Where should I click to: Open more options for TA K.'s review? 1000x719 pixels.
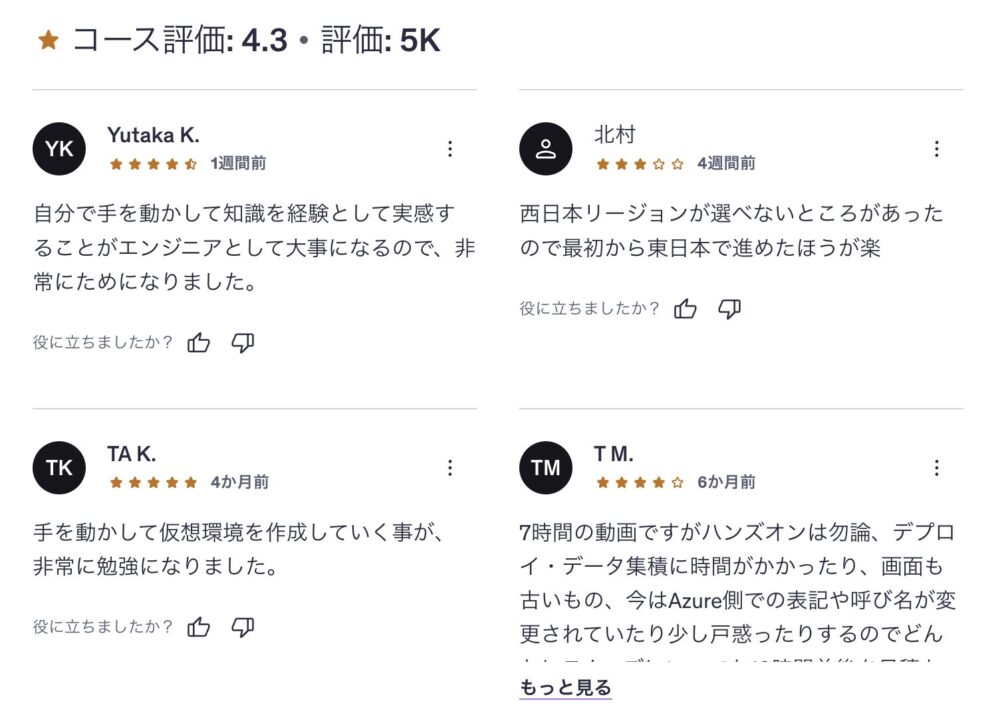click(450, 467)
